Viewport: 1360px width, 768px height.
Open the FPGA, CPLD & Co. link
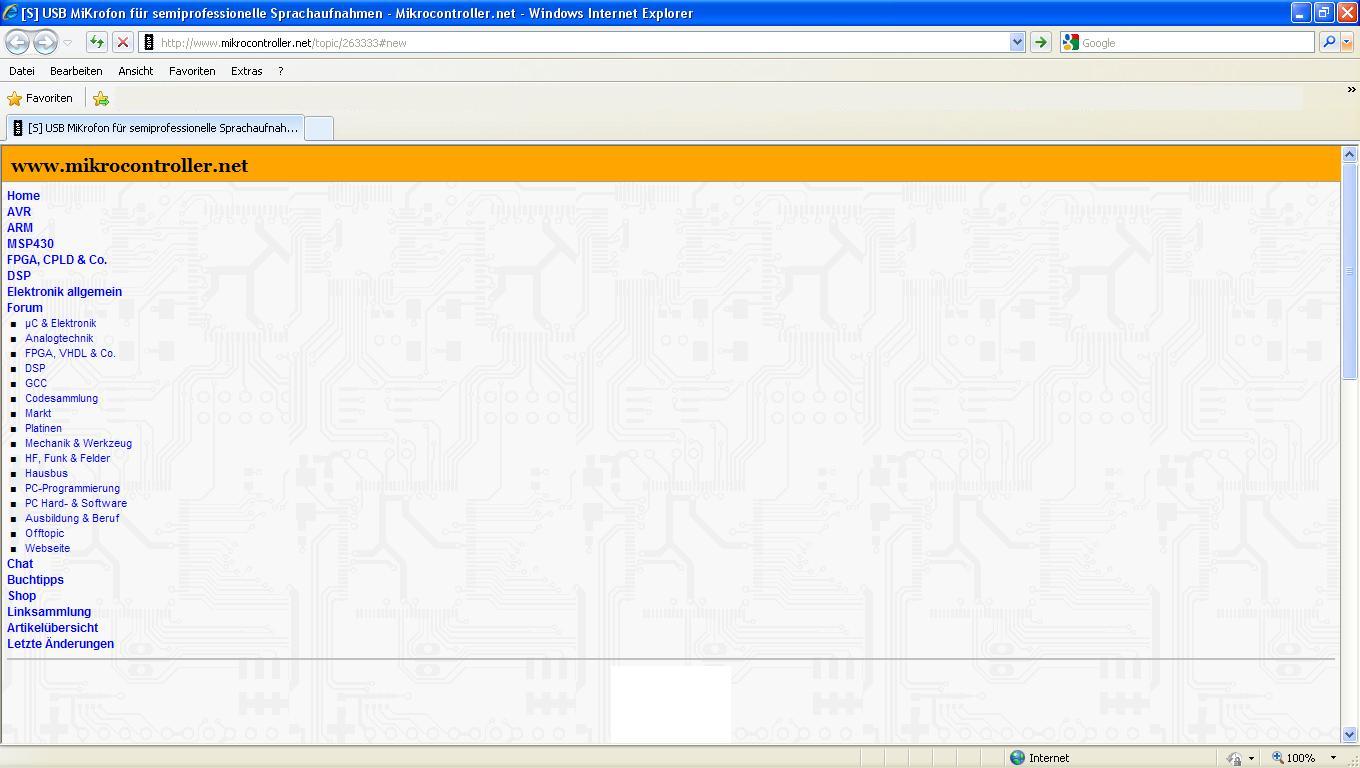pos(57,260)
